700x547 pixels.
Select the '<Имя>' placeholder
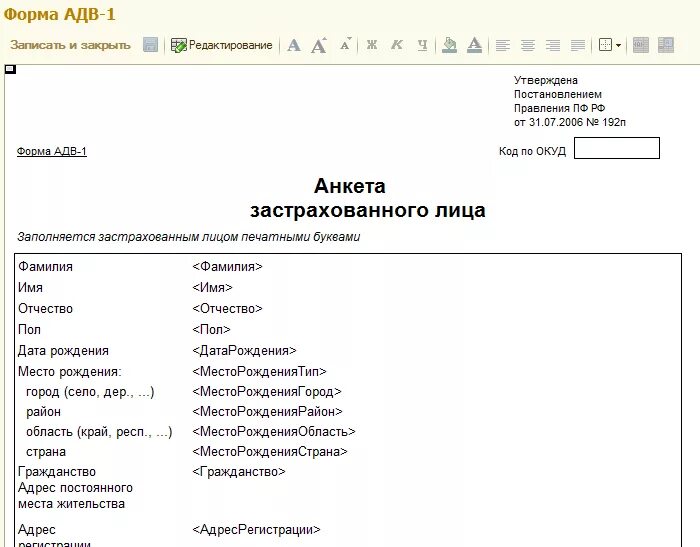[212, 288]
